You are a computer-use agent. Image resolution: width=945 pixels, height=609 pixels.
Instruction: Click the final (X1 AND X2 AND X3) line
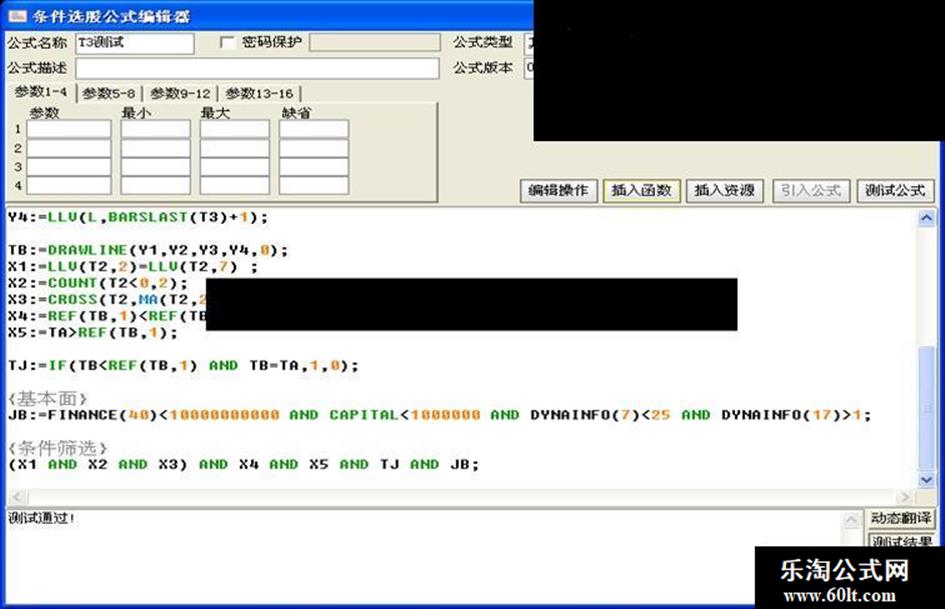[x=243, y=465]
